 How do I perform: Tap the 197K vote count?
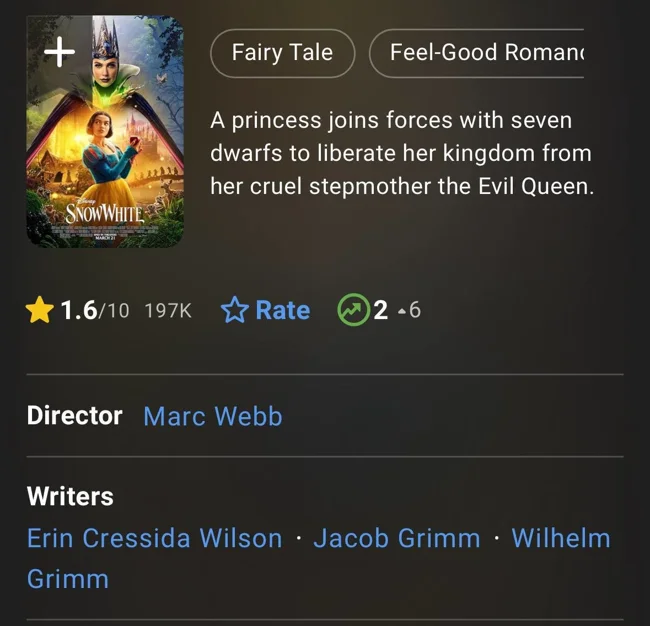(168, 311)
